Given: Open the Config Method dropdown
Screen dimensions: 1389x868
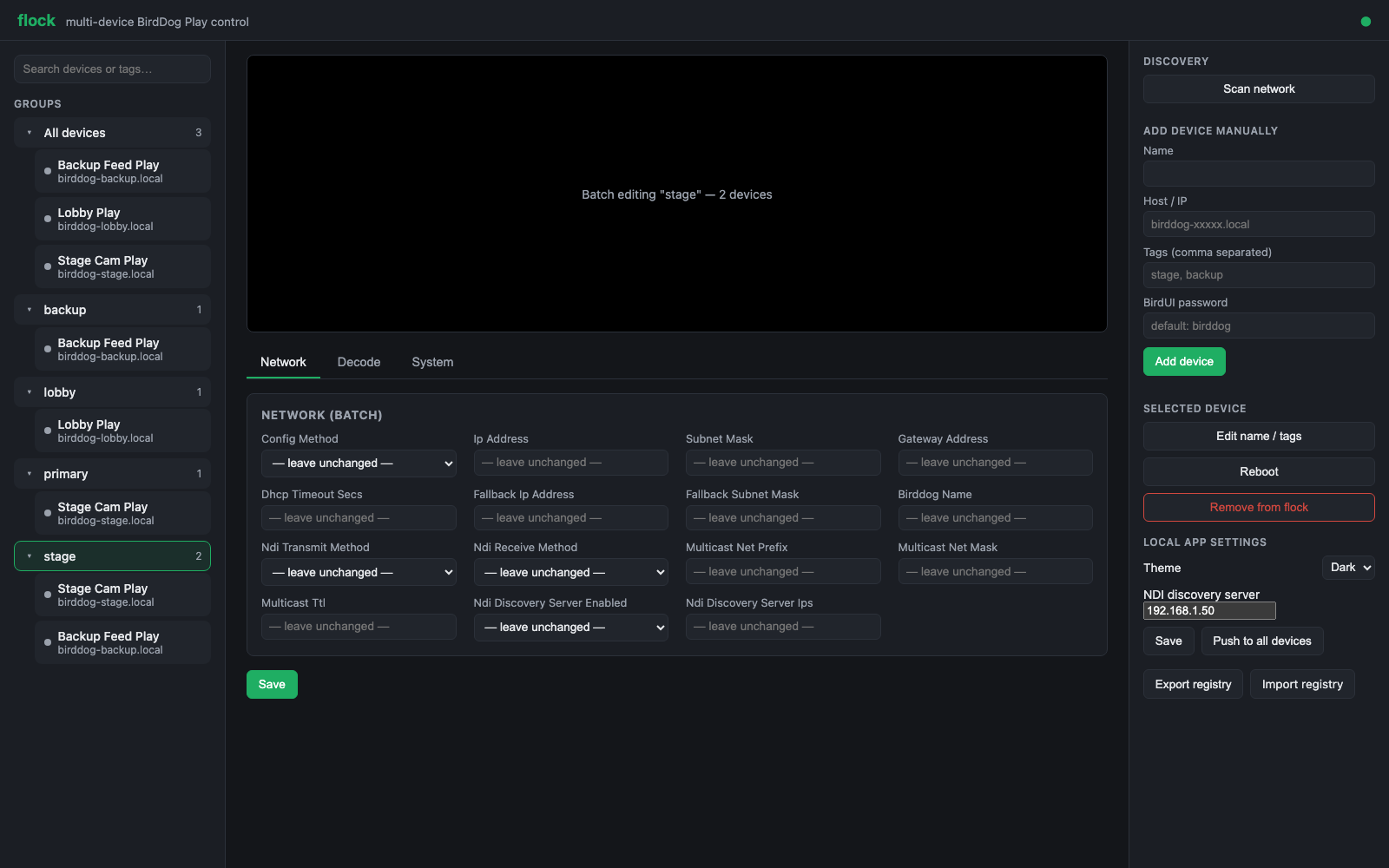Looking at the screenshot, I should 359,464.
